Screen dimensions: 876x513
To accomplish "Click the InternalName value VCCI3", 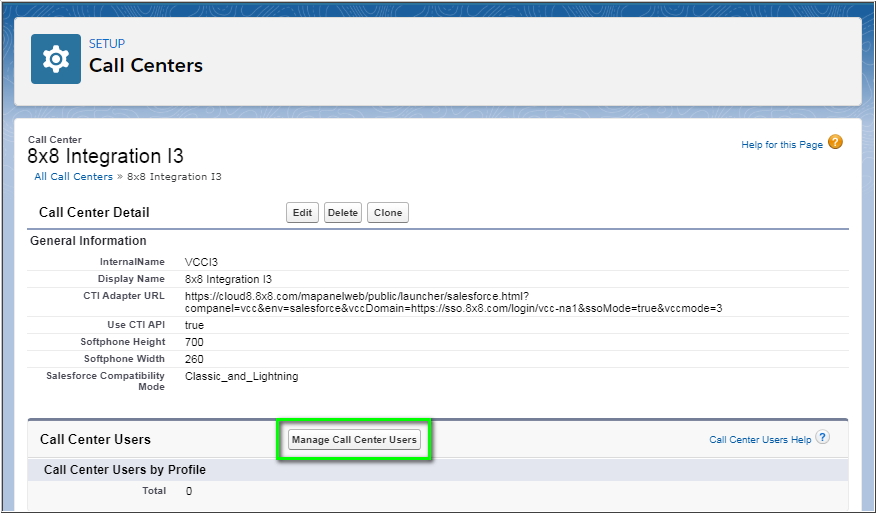I will 202,262.
